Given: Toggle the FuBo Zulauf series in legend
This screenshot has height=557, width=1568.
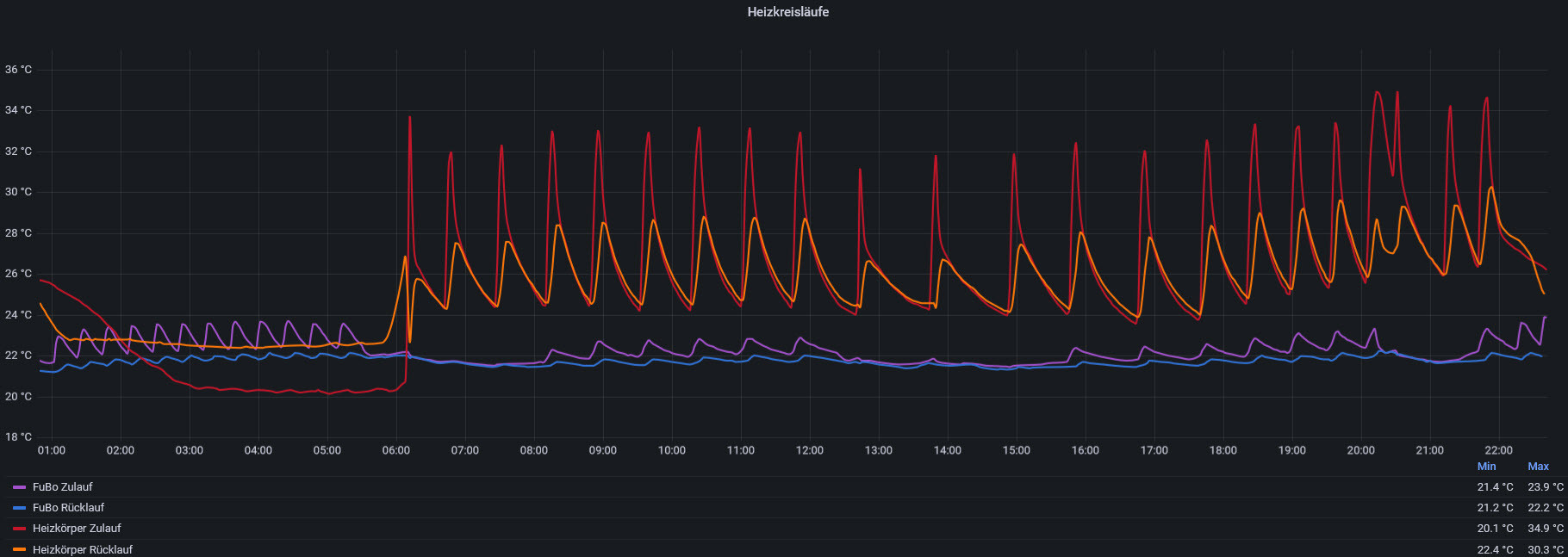Looking at the screenshot, I should 62,487.
